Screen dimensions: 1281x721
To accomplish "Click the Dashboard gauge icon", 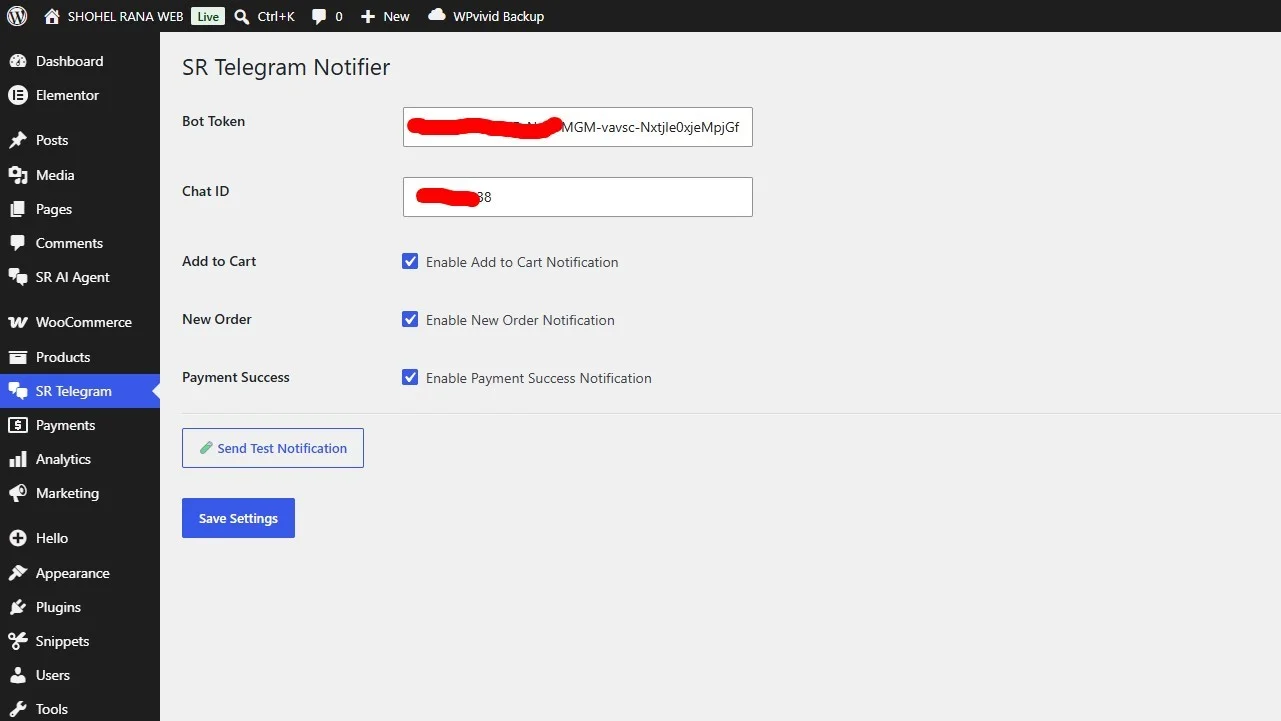I will 17,61.
